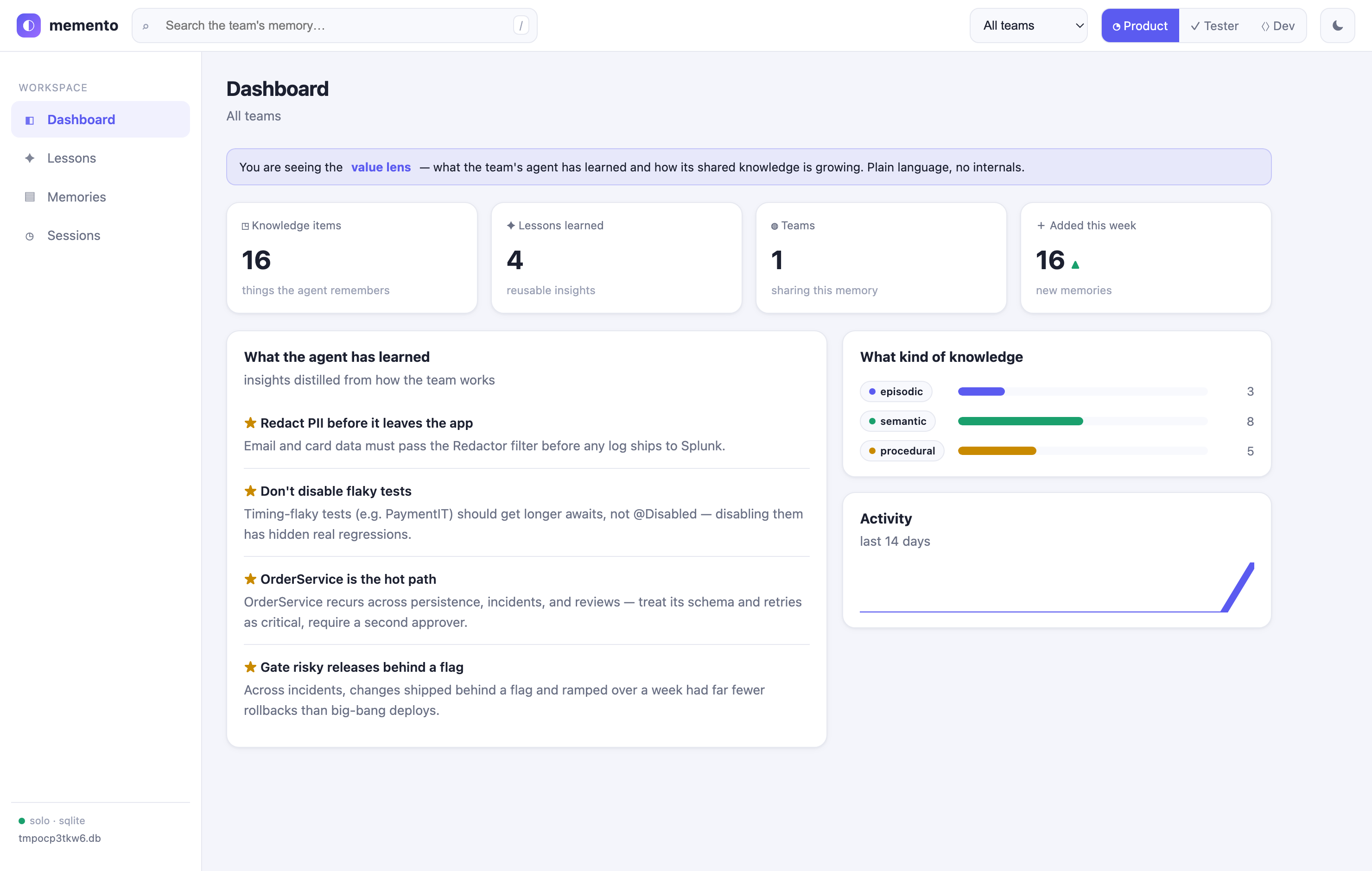Click the Lessons learned sparkle icon
Screen dimensions: 1372x871
[x=511, y=226]
